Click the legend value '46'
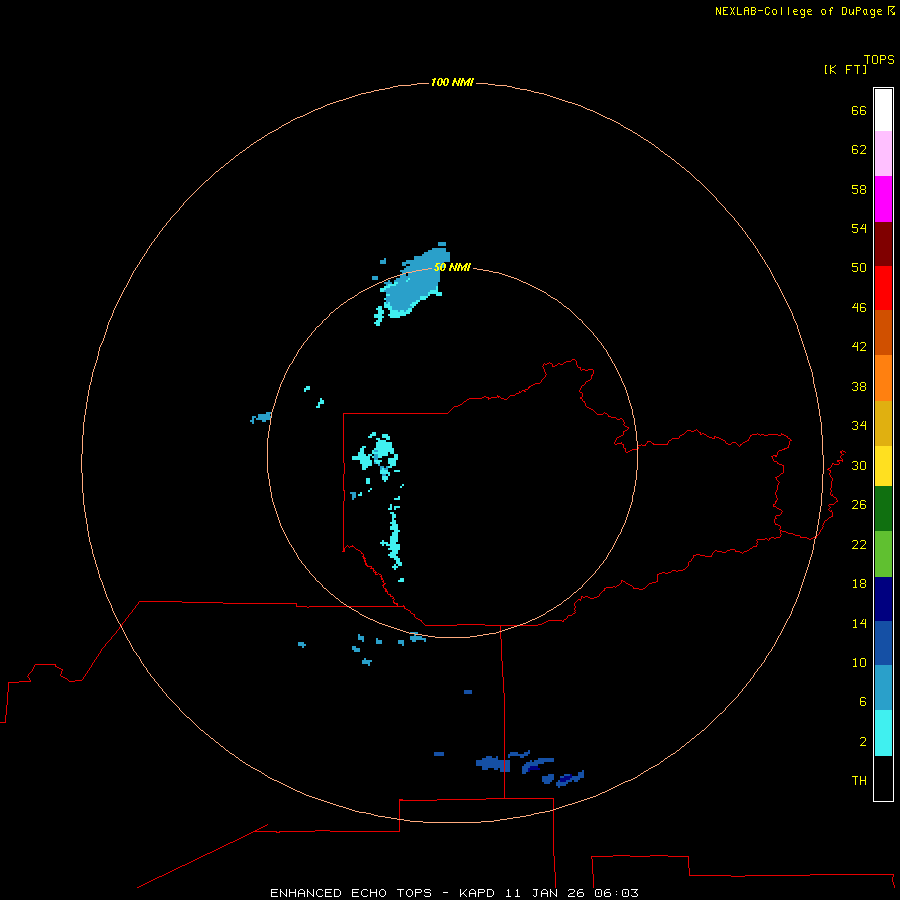900x900 pixels. (859, 308)
